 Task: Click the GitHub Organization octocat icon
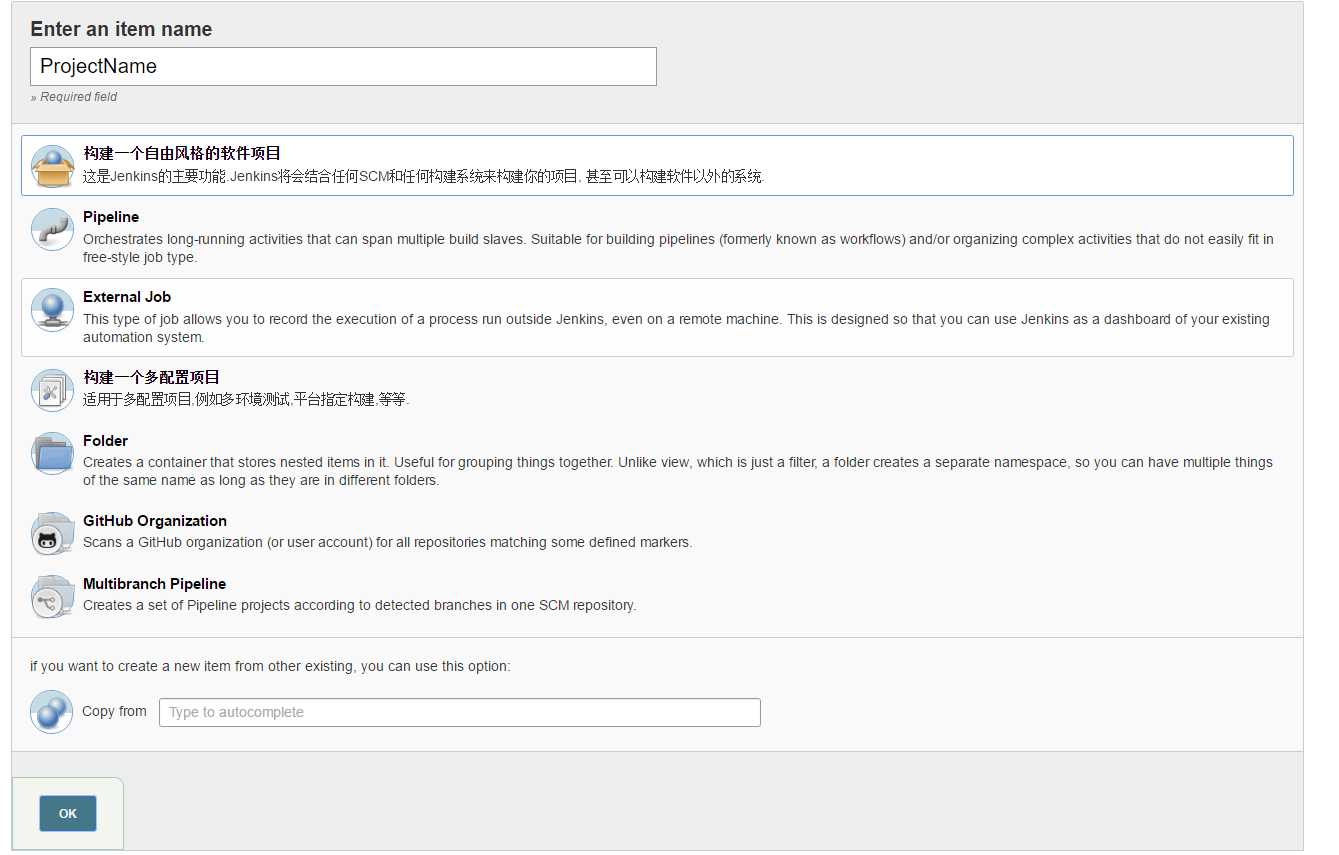click(52, 534)
